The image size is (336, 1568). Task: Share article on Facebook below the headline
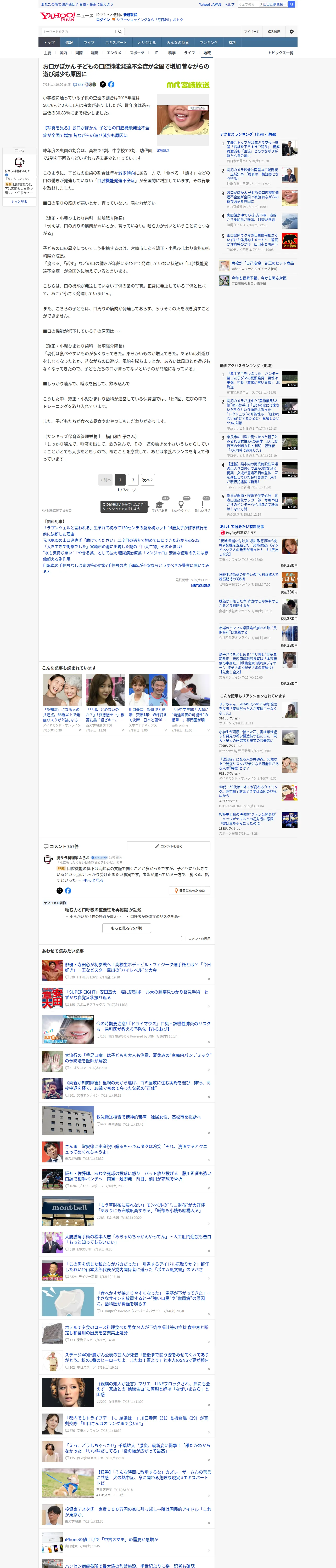[111, 85]
